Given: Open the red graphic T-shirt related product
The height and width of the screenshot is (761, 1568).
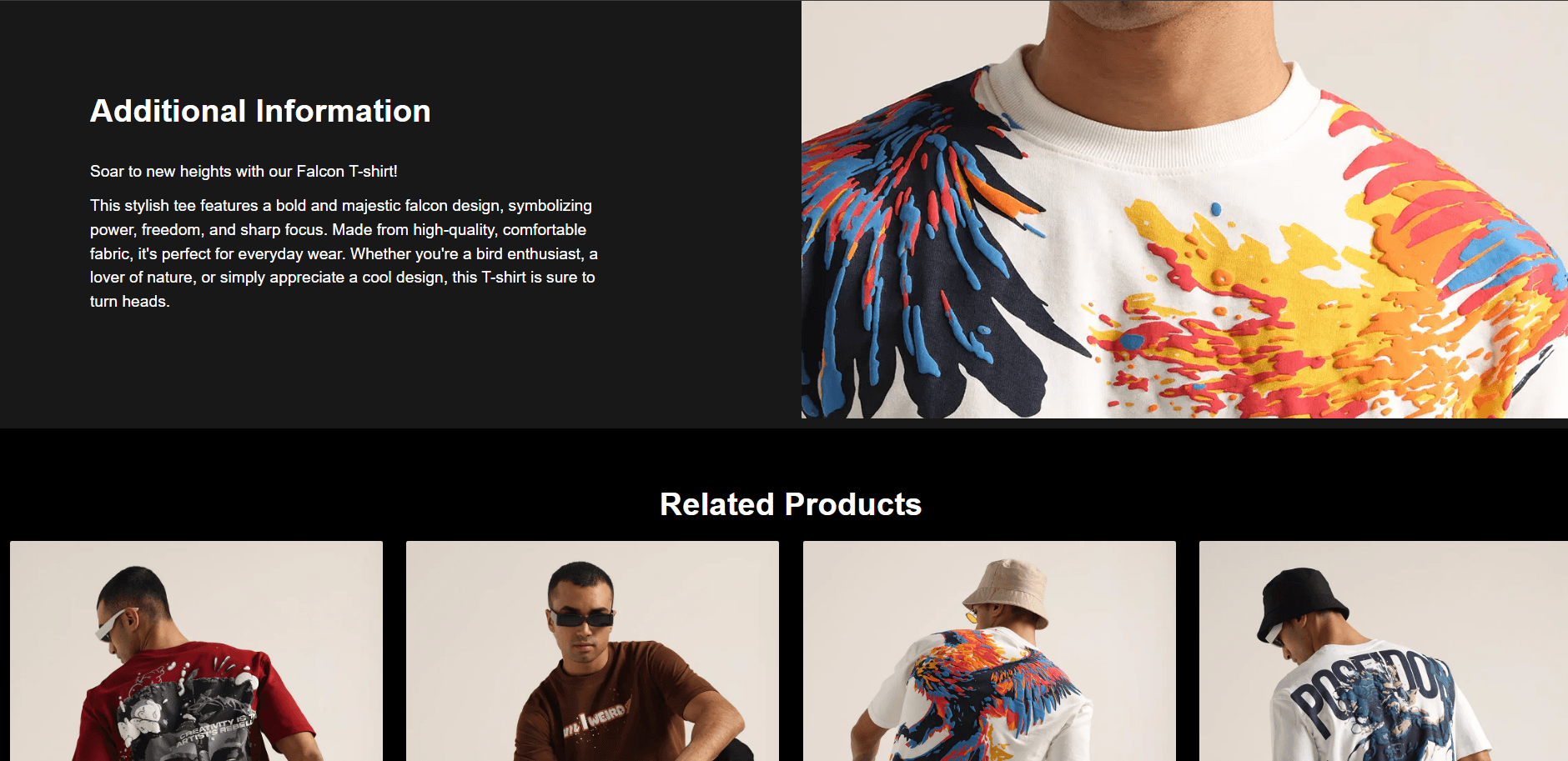Looking at the screenshot, I should tap(196, 651).
